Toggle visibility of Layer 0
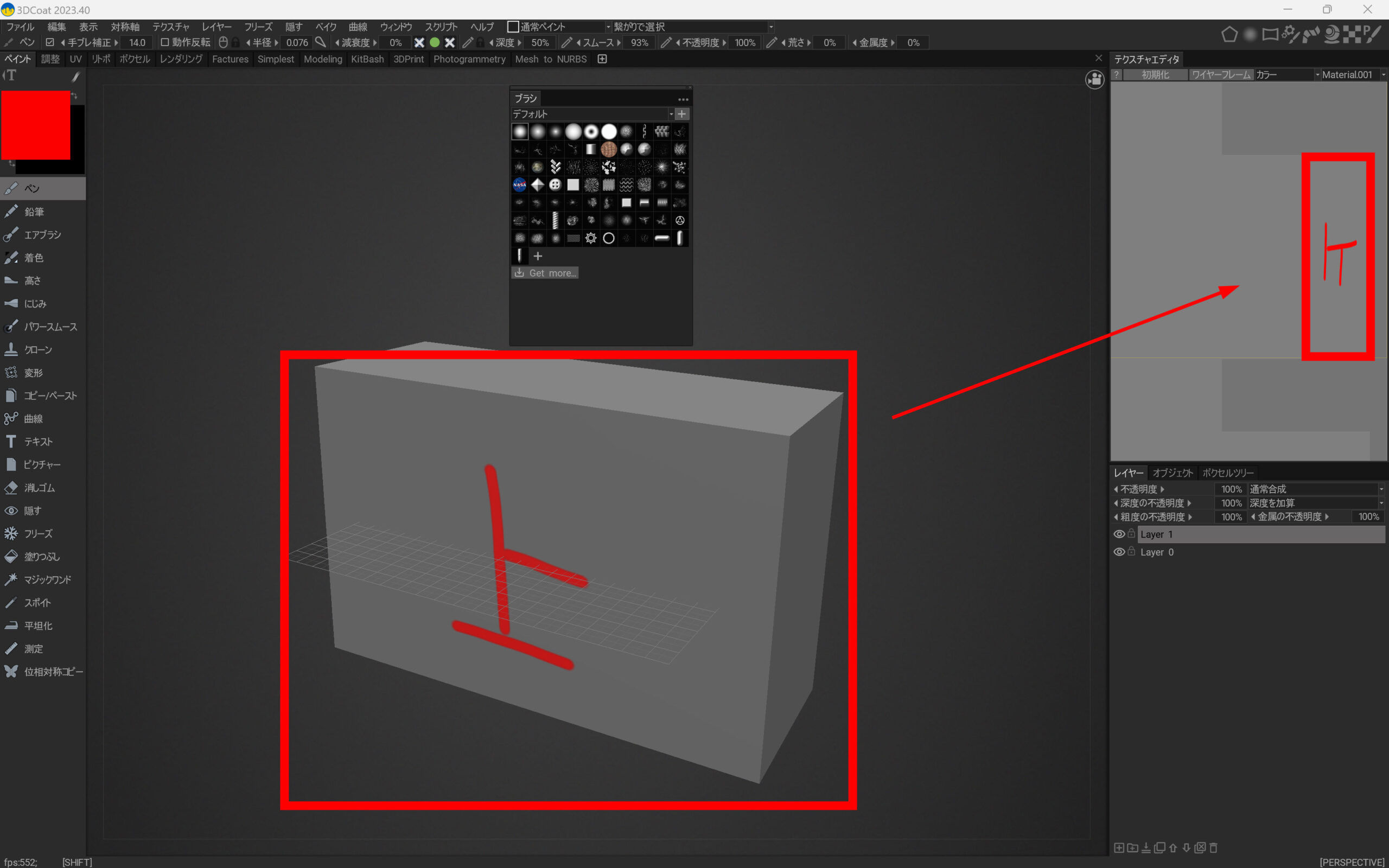This screenshot has height=868, width=1389. pyautogui.click(x=1119, y=552)
